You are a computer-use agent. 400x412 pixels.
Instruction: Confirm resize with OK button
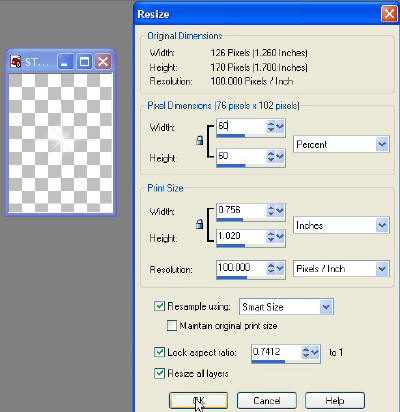[x=199, y=400]
